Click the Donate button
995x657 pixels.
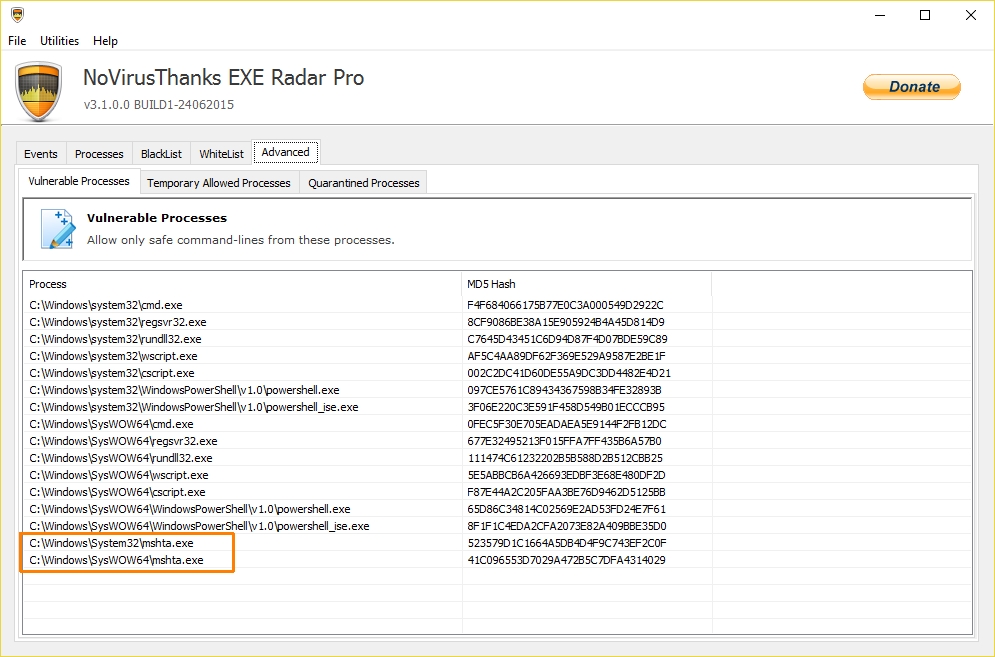[x=912, y=87]
